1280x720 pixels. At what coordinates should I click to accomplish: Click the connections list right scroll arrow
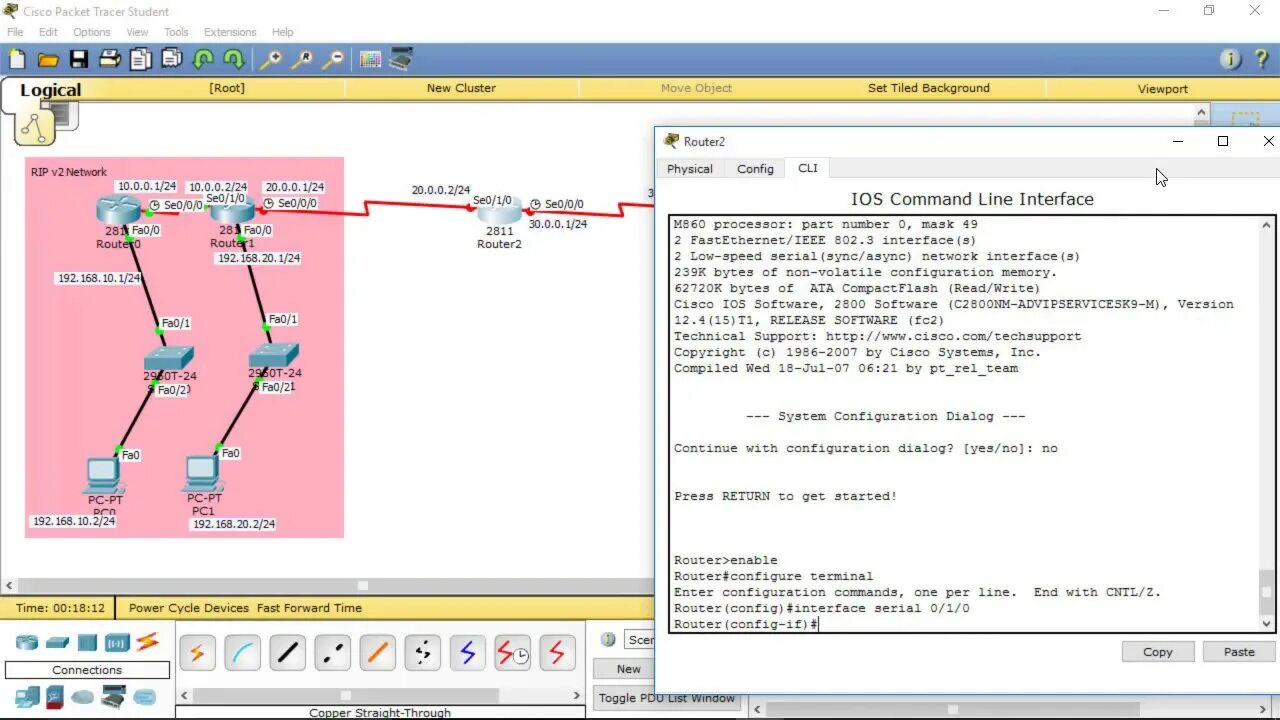click(x=577, y=695)
